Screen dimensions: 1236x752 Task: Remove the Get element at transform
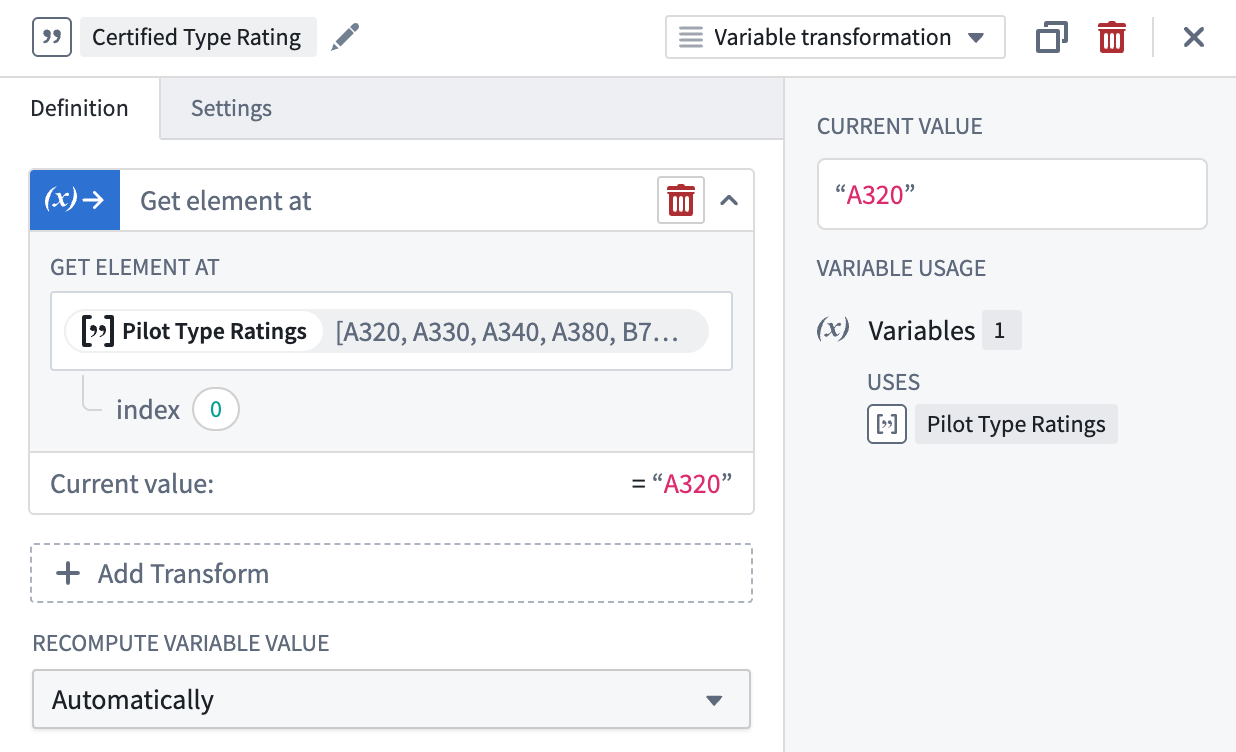coord(680,200)
